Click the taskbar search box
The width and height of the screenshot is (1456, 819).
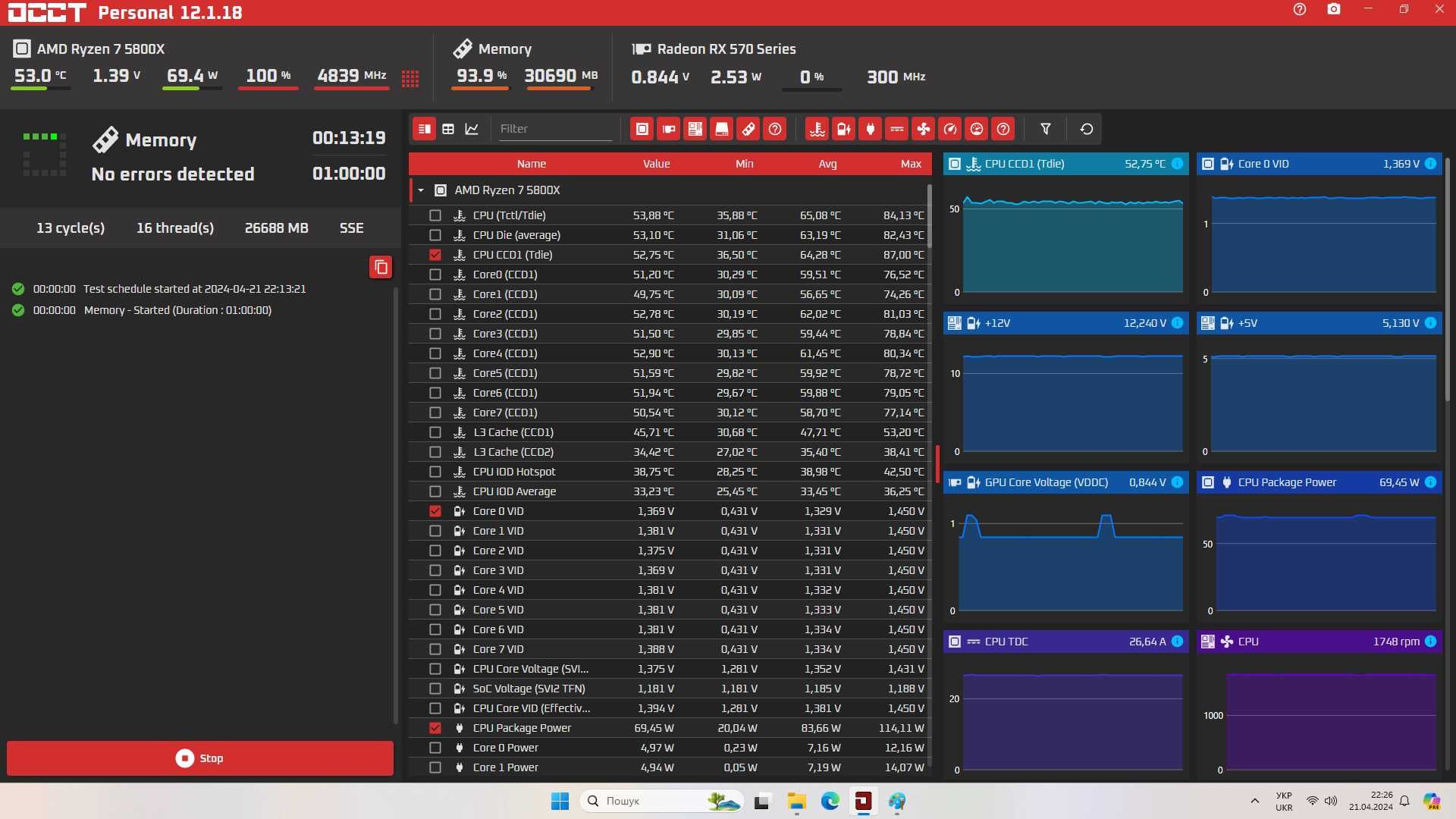pos(662,801)
